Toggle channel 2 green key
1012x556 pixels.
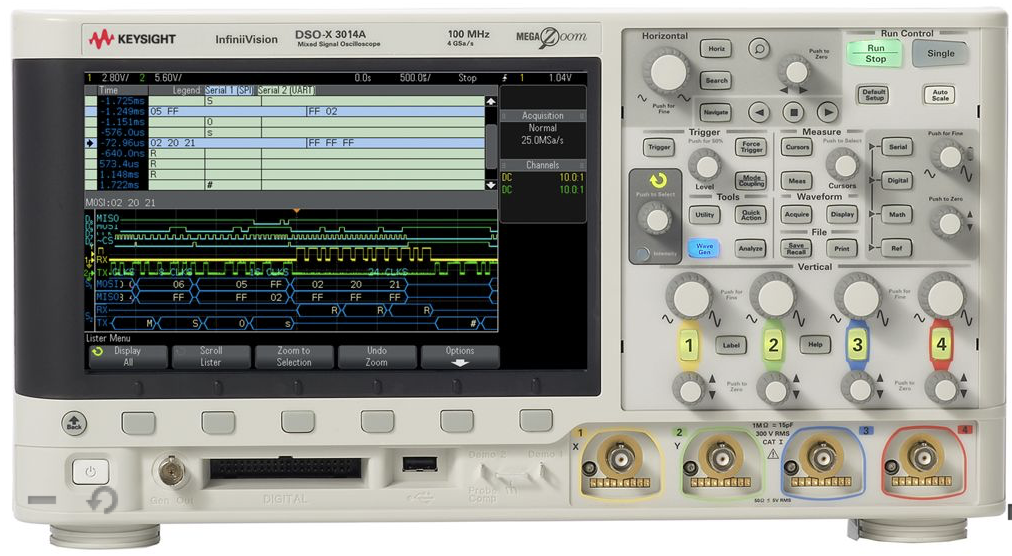(x=773, y=345)
